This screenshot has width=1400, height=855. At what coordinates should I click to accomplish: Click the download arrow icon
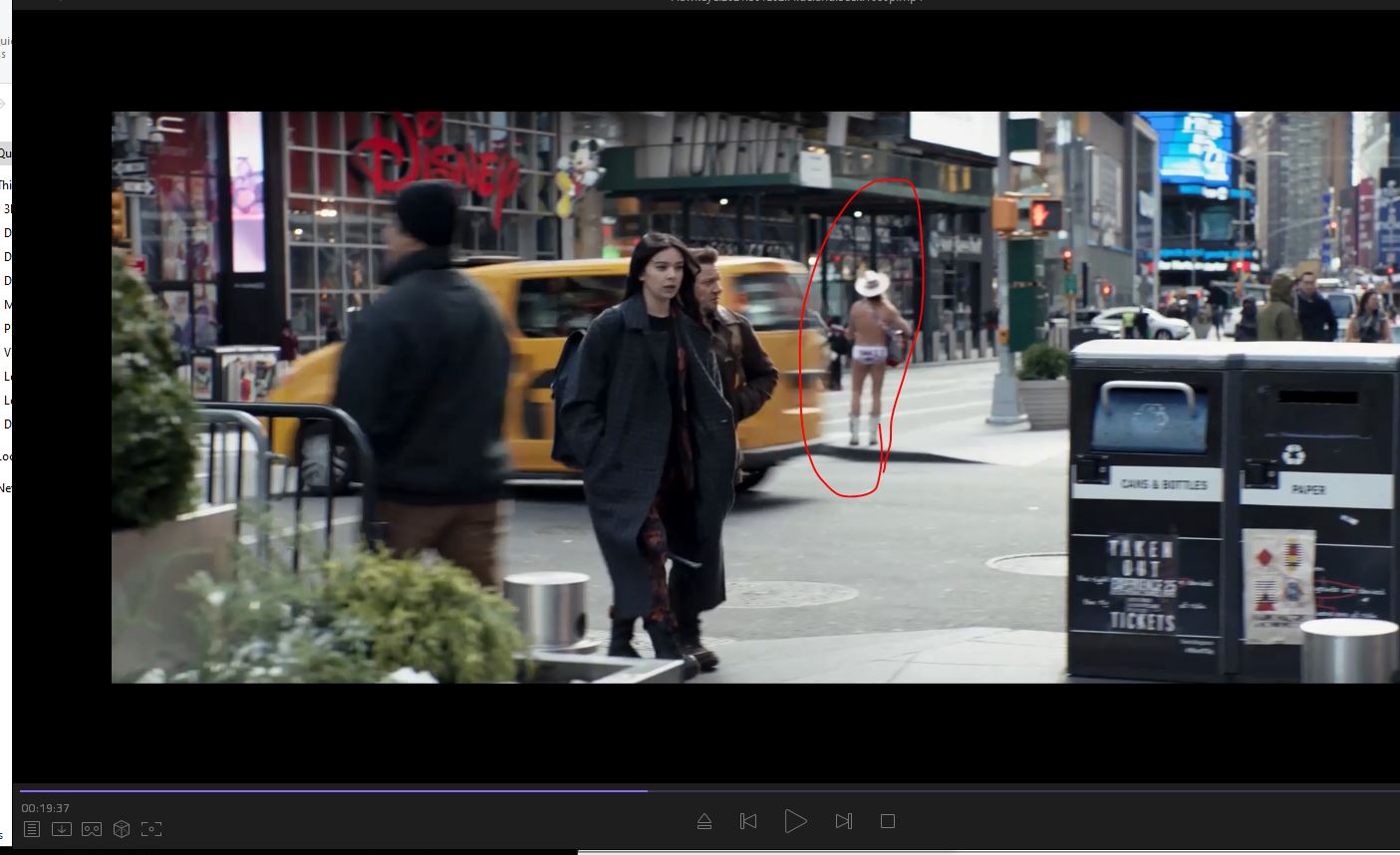click(x=62, y=829)
